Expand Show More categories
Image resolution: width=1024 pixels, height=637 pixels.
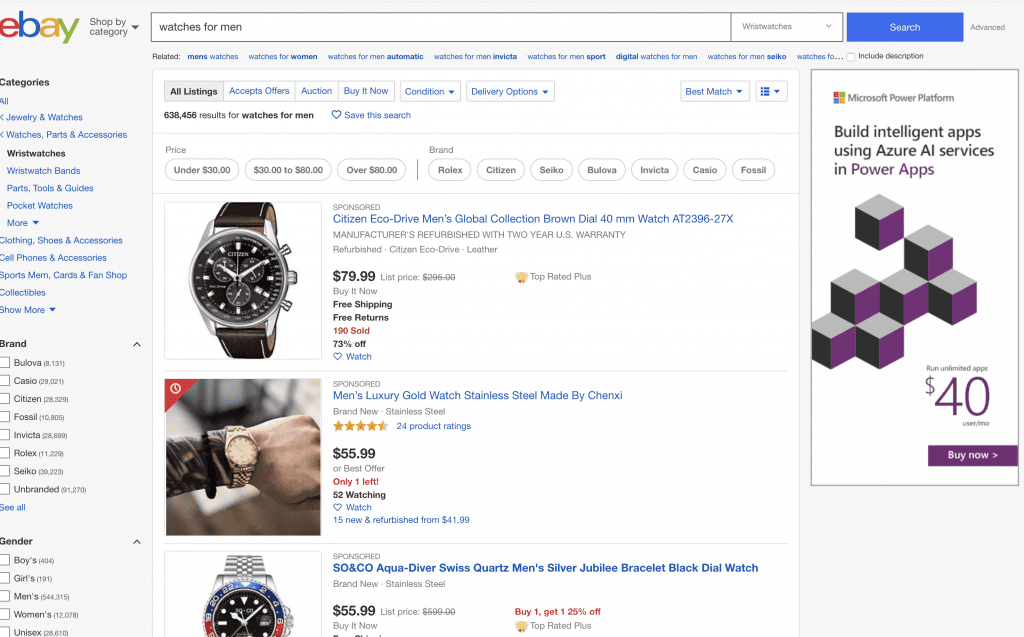[x=27, y=310]
